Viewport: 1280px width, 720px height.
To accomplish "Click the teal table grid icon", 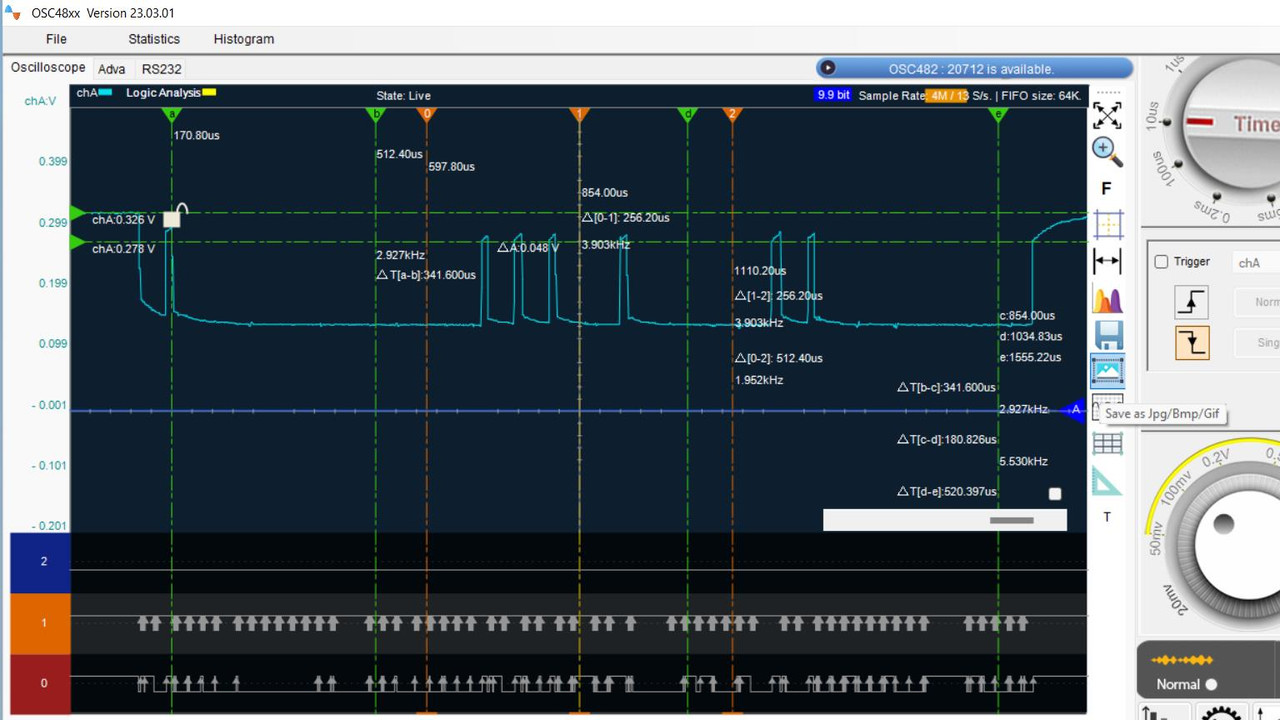I will point(1107,444).
